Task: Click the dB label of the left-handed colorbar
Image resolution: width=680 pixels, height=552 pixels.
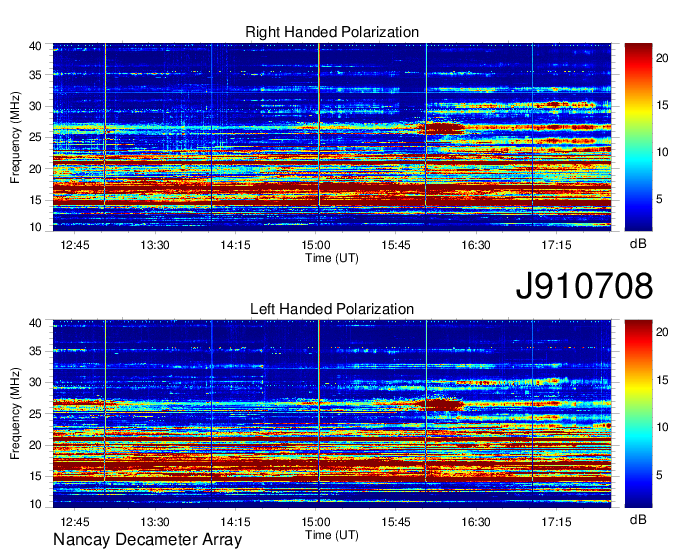Action: 638,519
